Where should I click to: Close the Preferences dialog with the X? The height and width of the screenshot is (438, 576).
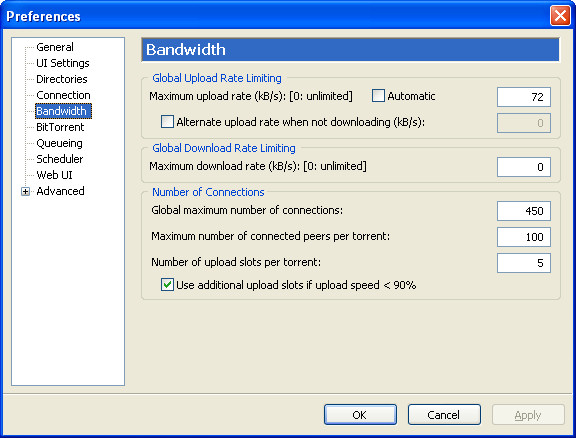[560, 16]
